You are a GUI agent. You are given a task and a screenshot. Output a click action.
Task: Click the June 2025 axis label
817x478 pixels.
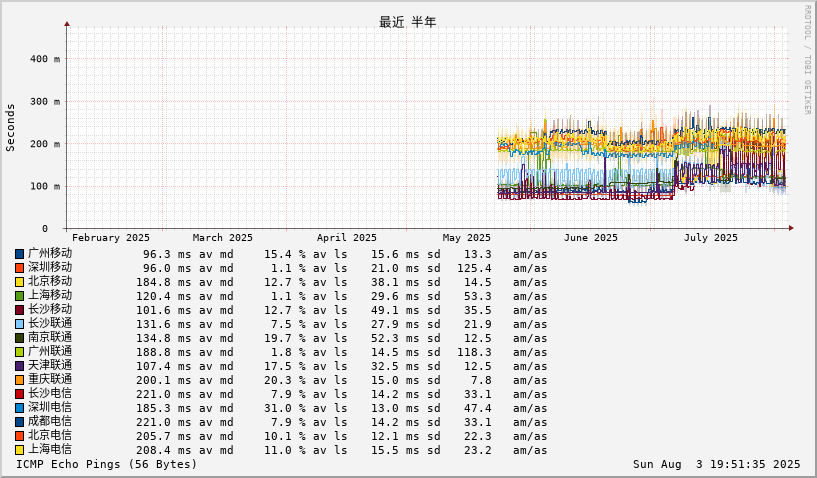coord(591,238)
